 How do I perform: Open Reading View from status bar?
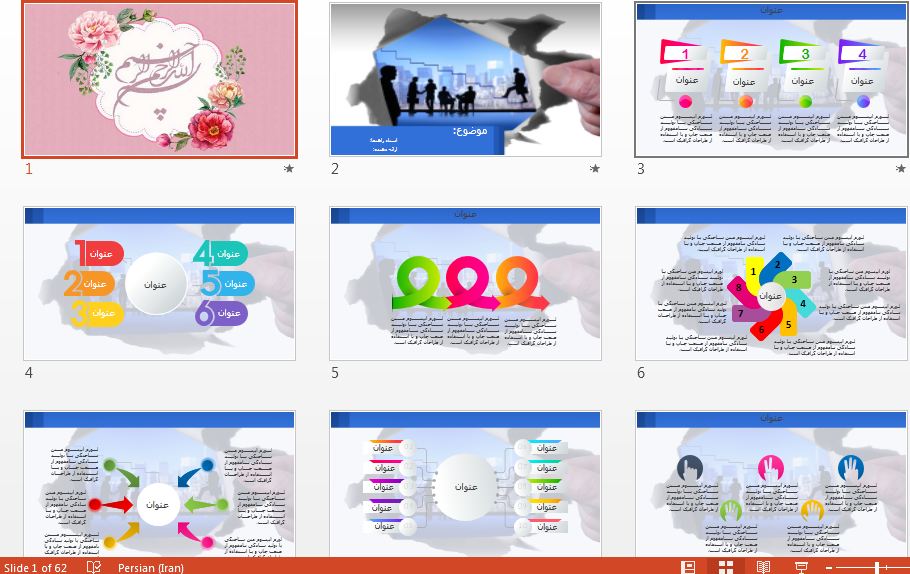tap(763, 567)
